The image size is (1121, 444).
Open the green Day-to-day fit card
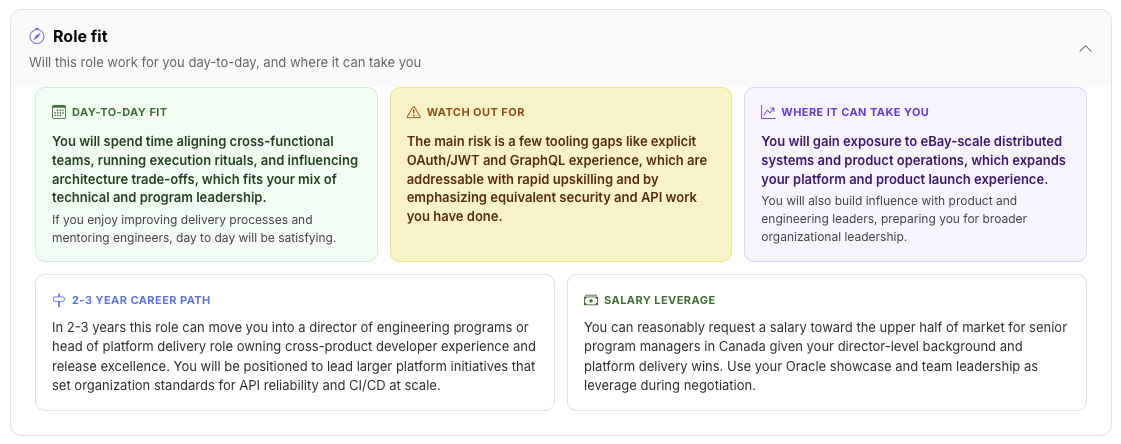click(x=207, y=174)
